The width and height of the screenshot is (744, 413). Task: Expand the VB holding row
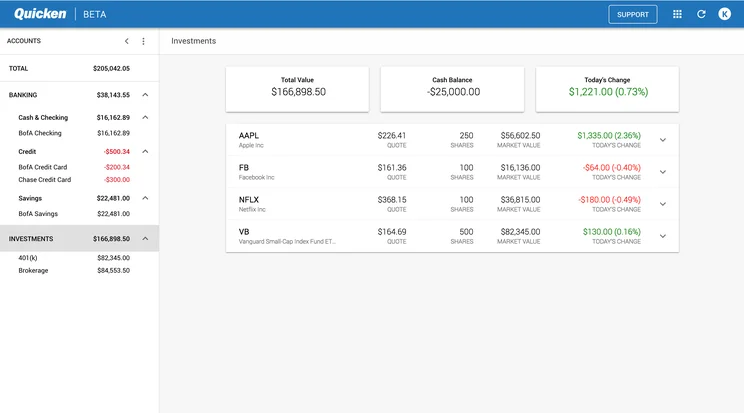pos(663,236)
